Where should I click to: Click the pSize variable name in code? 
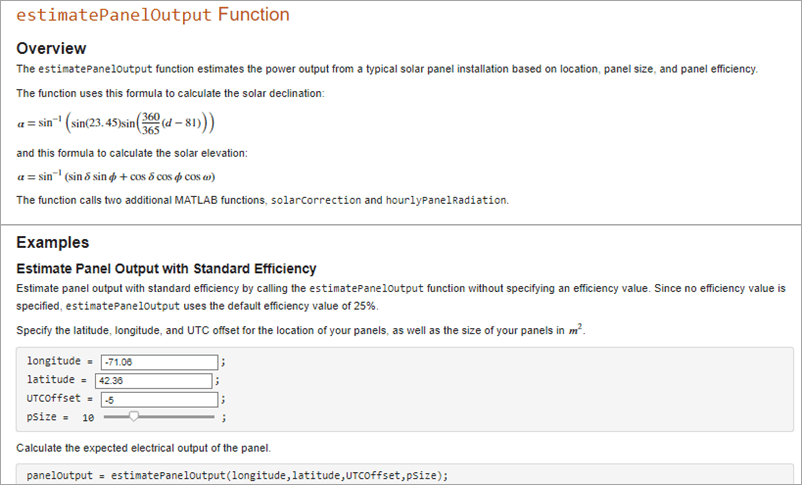[x=43, y=418]
